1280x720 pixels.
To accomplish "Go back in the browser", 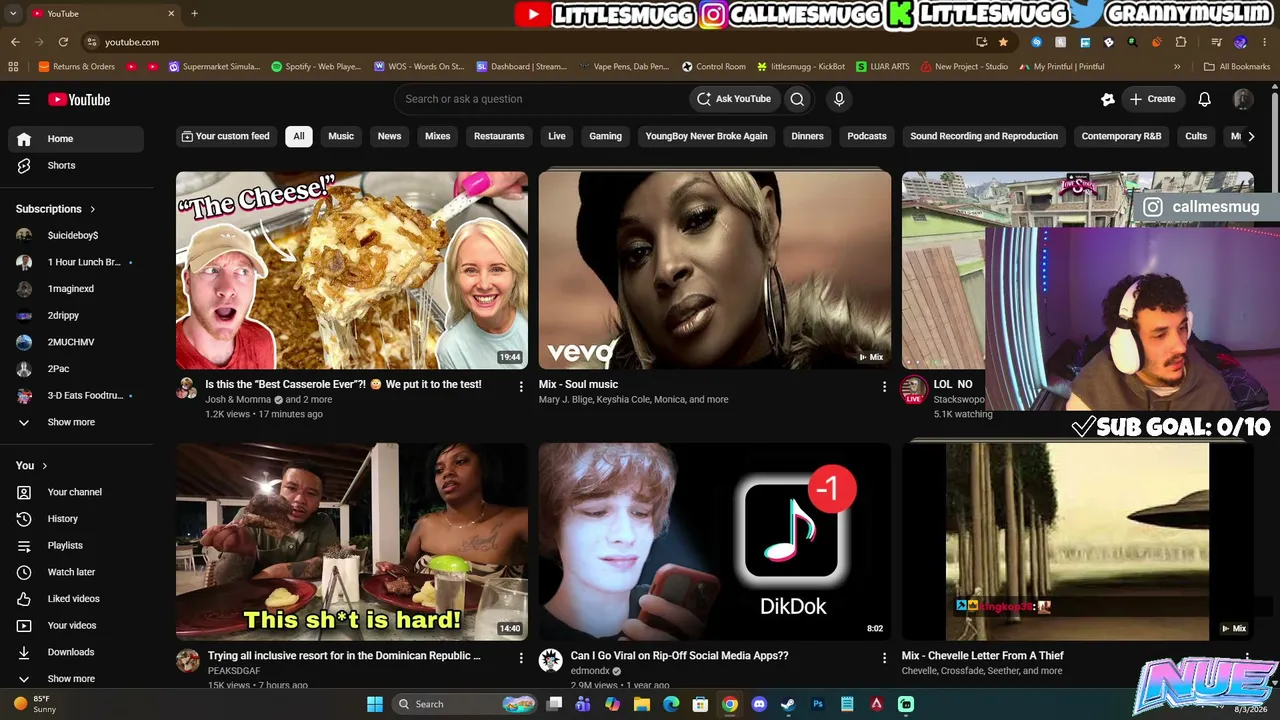I will click(15, 42).
